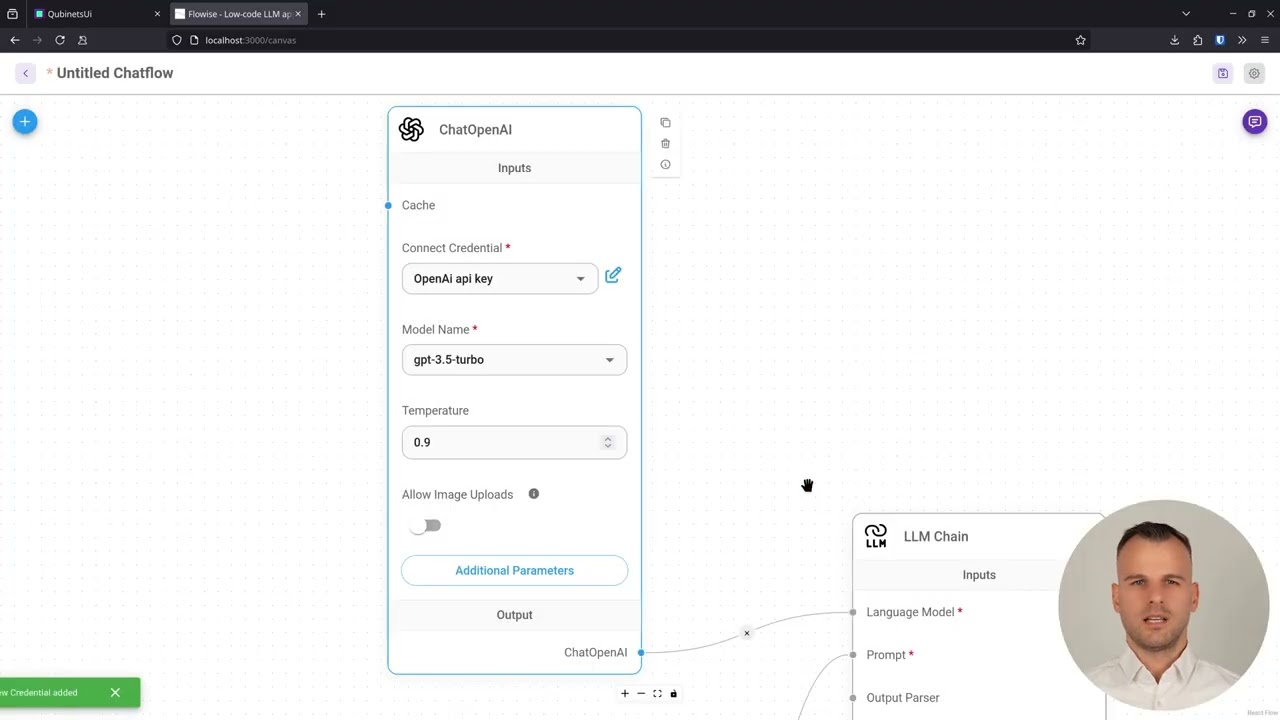Save the chatflow with the save icon
Viewport: 1280px width, 720px height.
[1222, 73]
